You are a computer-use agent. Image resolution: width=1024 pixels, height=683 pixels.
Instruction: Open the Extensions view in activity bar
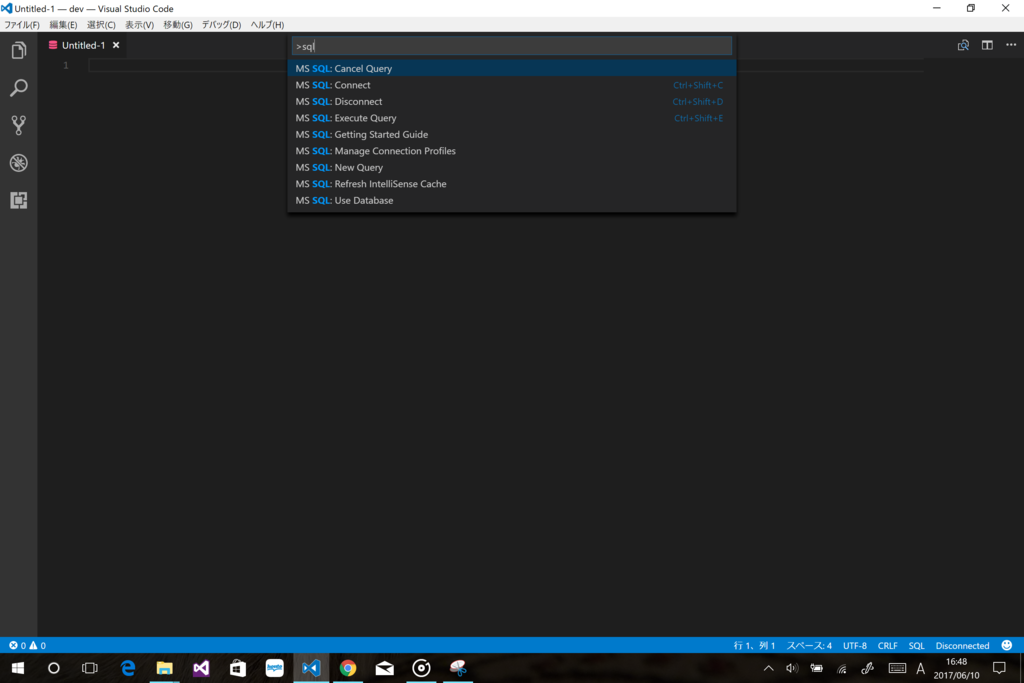pos(18,200)
